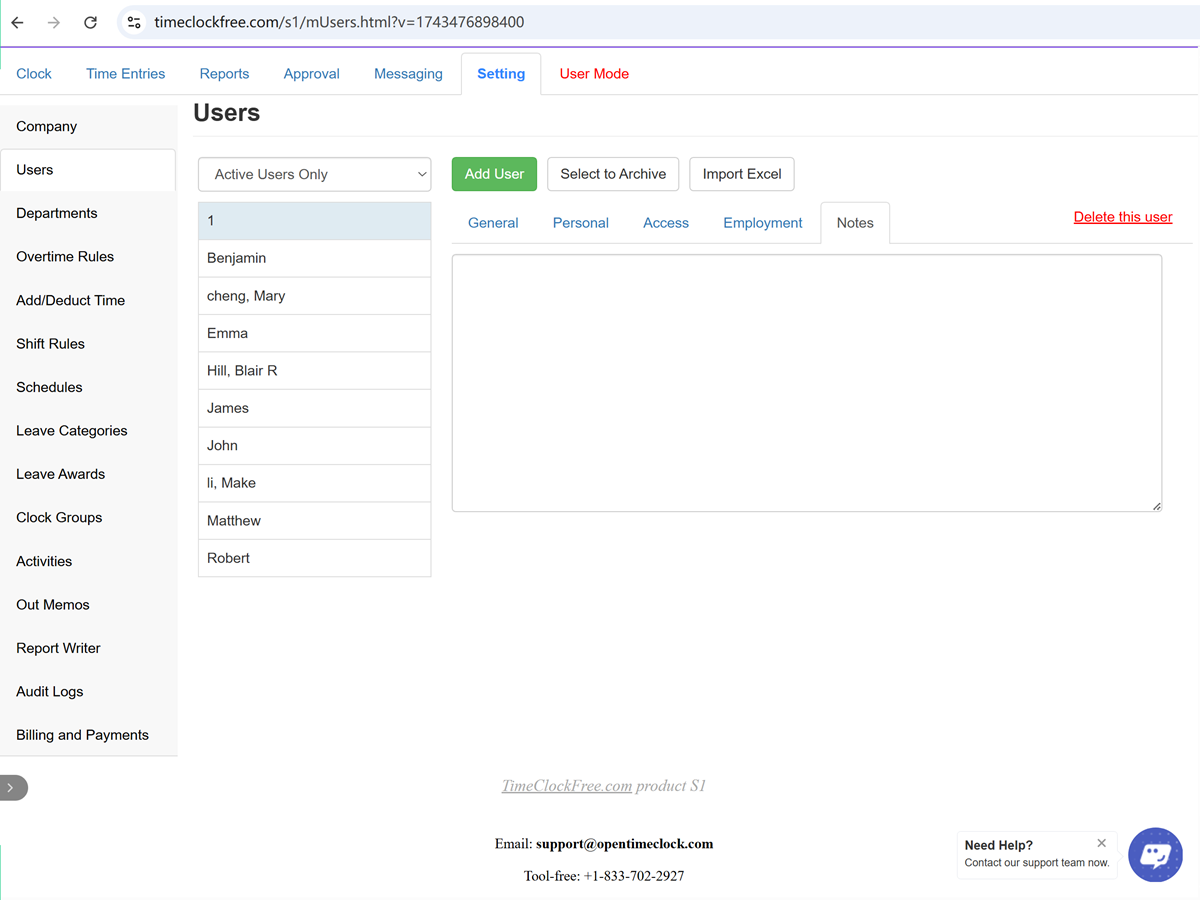Click the Add User button
The width and height of the screenshot is (1200, 900).
tap(495, 174)
